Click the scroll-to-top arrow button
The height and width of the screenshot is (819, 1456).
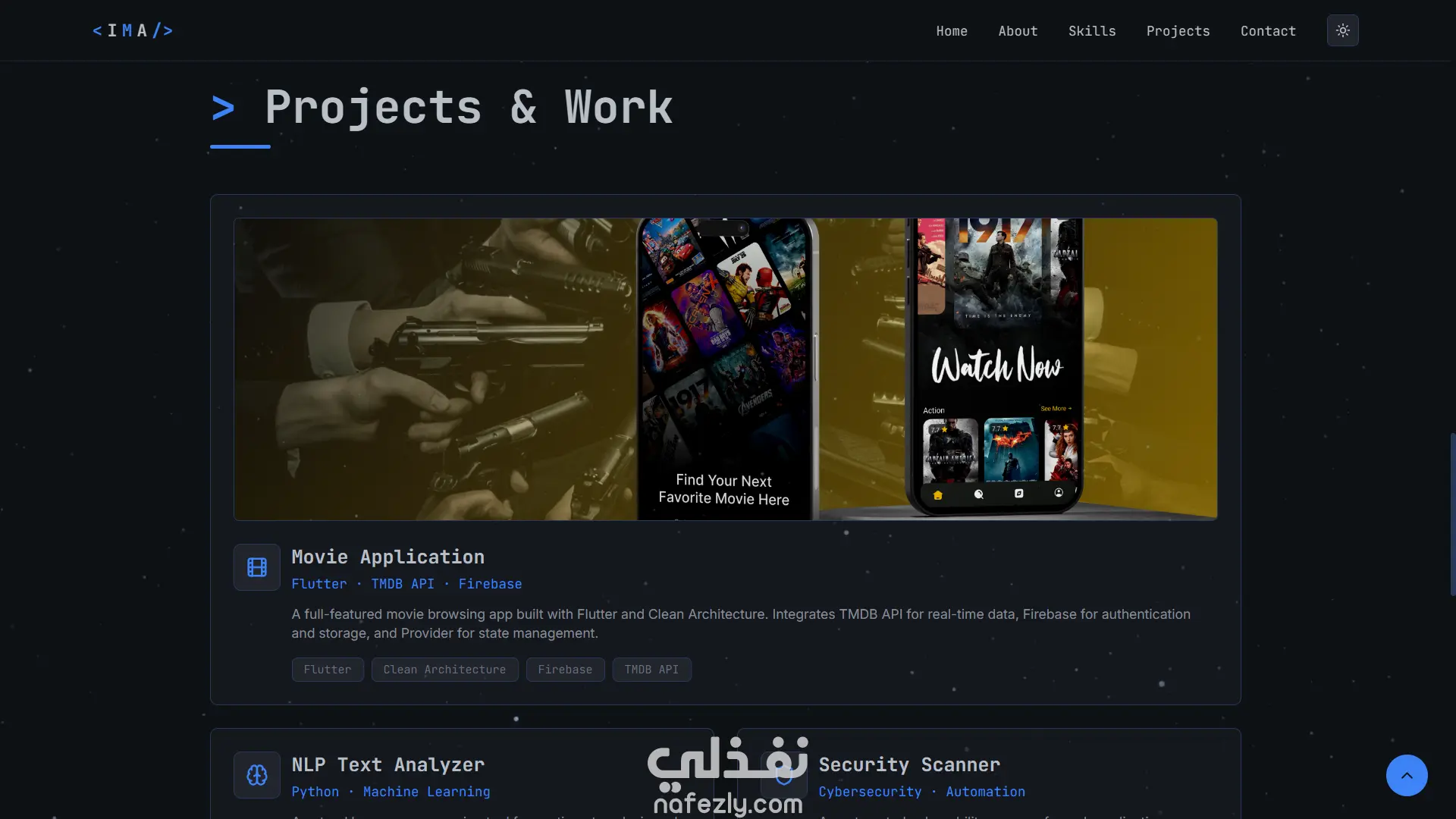[x=1407, y=775]
